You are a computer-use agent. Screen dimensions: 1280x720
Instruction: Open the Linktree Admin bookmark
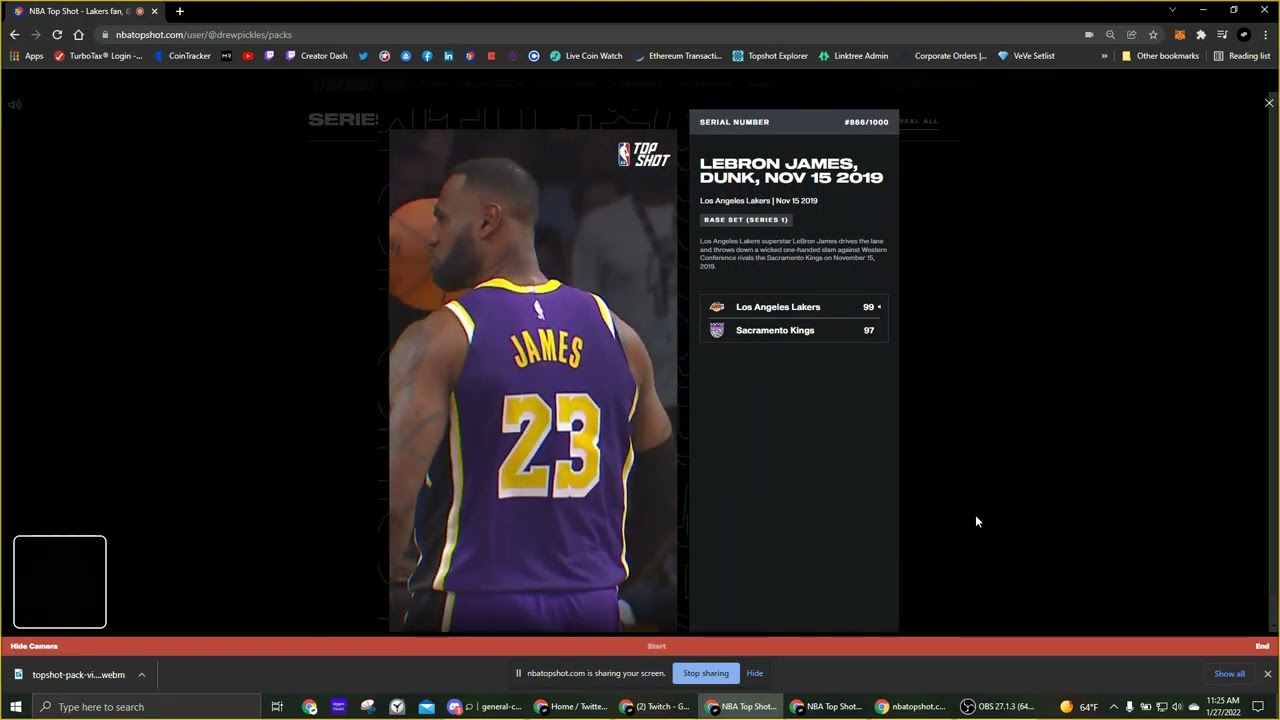[853, 56]
